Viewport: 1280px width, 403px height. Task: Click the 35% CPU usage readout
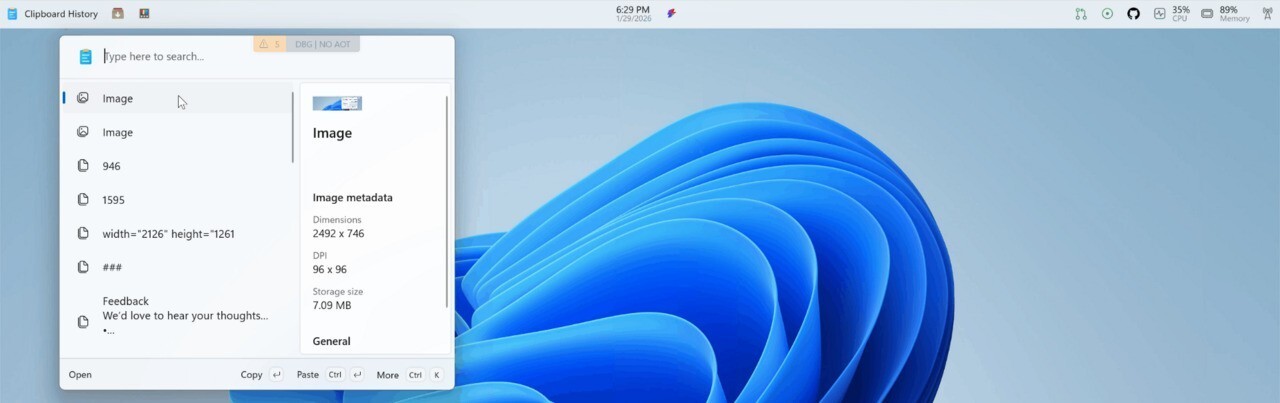click(x=1181, y=14)
